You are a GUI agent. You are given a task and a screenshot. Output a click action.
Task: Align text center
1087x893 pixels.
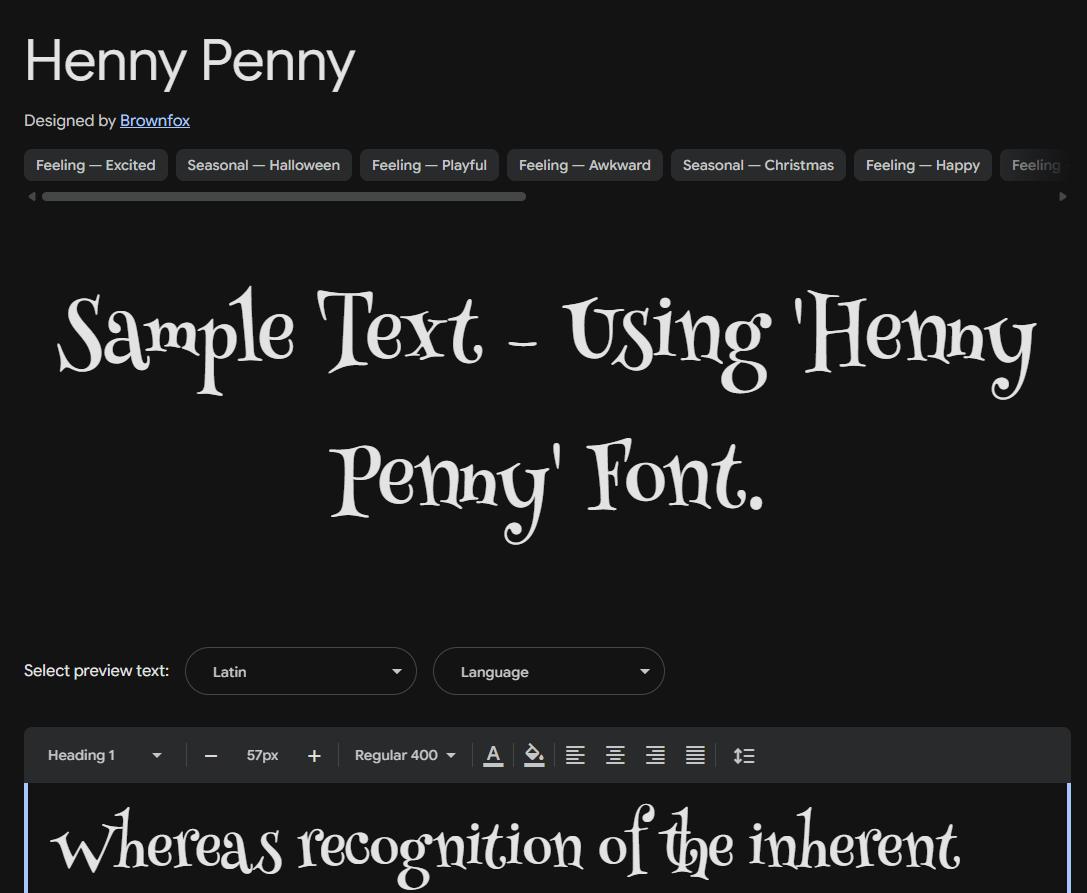pos(615,755)
